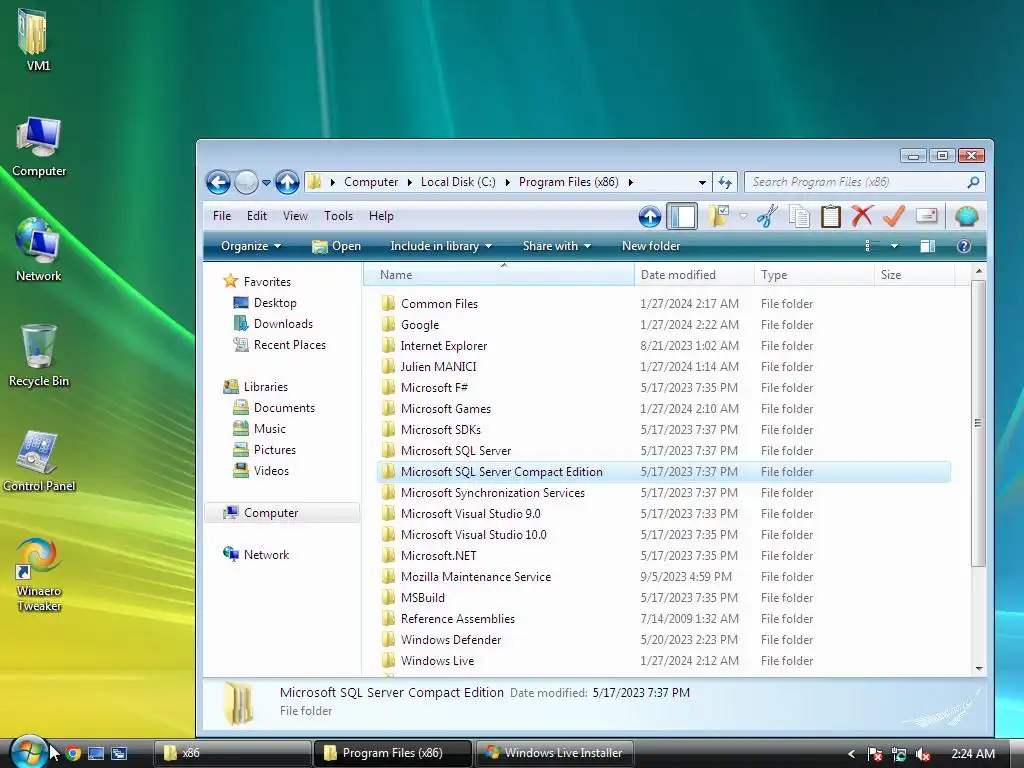Screen dimensions: 1024x768
Task: Sort by the Size column header
Action: tap(914, 275)
